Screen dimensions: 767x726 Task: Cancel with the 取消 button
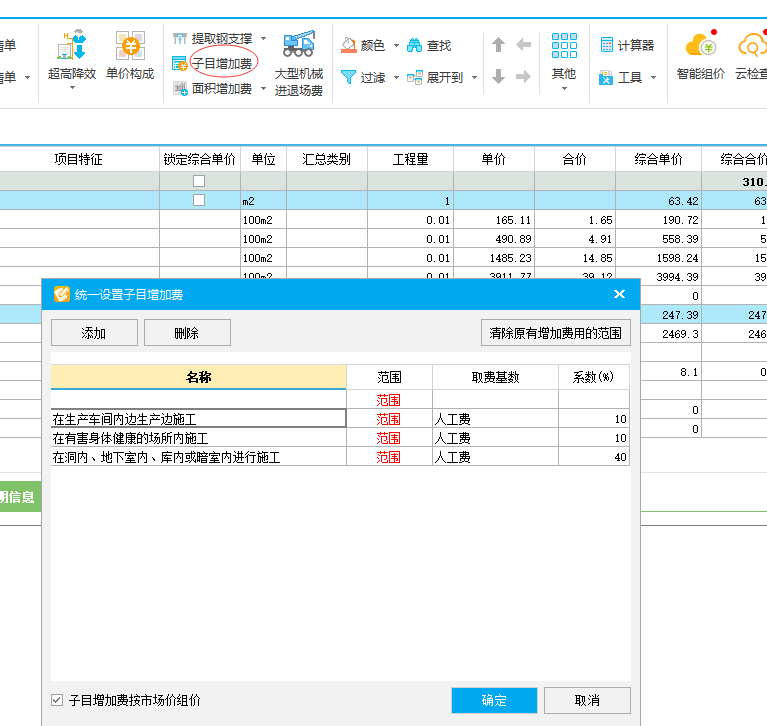pyautogui.click(x=587, y=700)
